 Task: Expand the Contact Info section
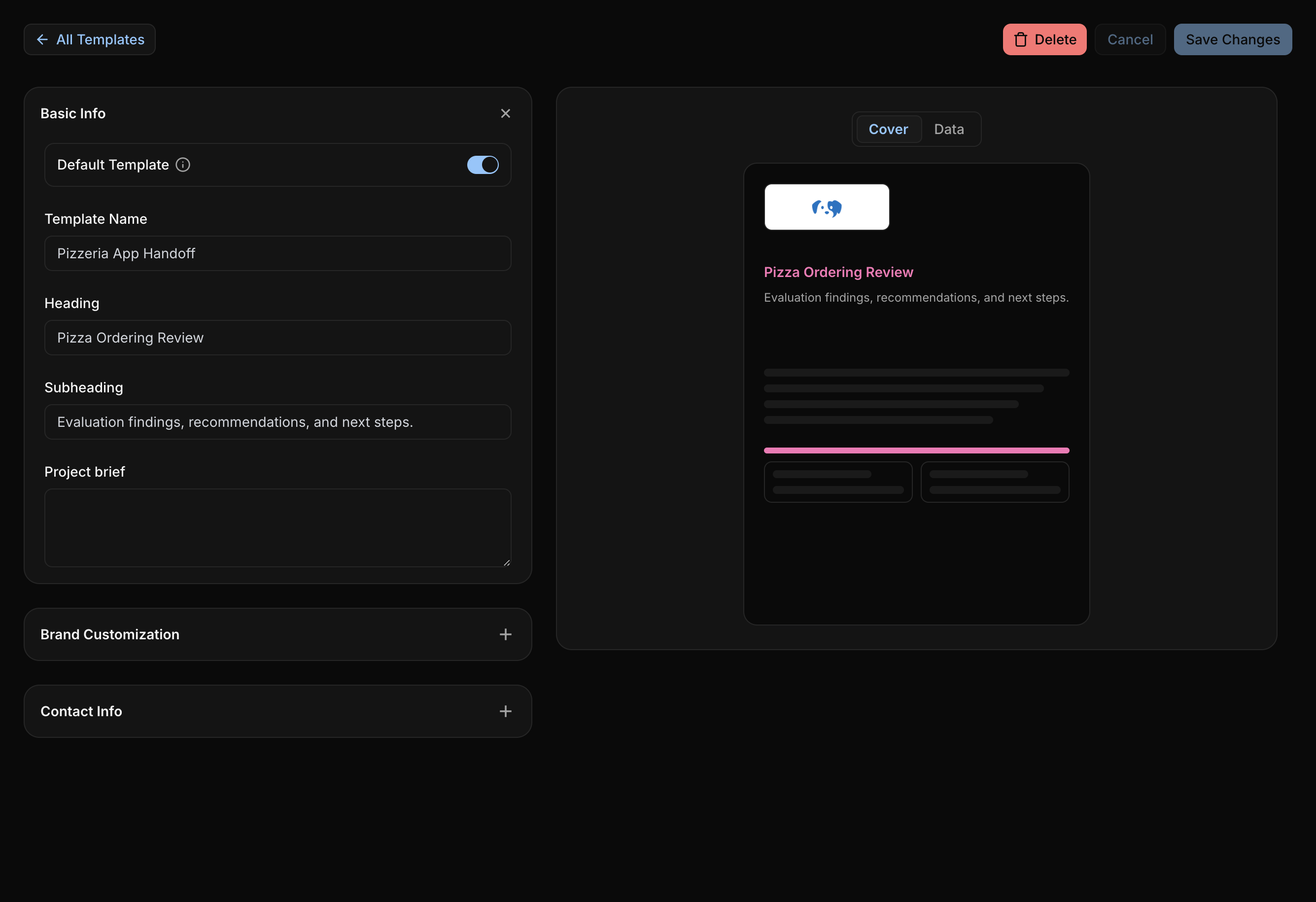[277, 711]
